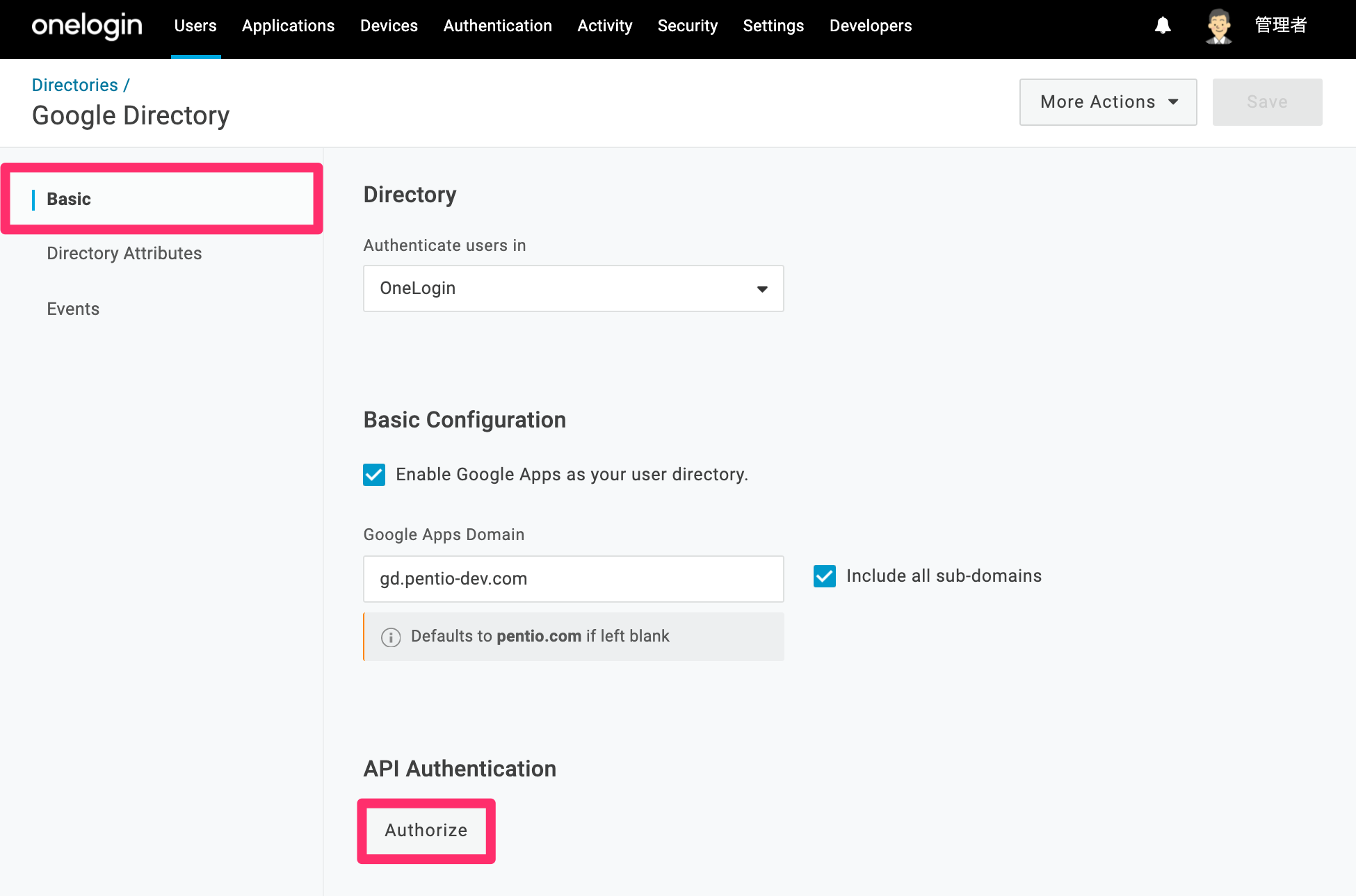Select the Basic sidebar tab
Image resolution: width=1356 pixels, height=896 pixels.
click(162, 199)
